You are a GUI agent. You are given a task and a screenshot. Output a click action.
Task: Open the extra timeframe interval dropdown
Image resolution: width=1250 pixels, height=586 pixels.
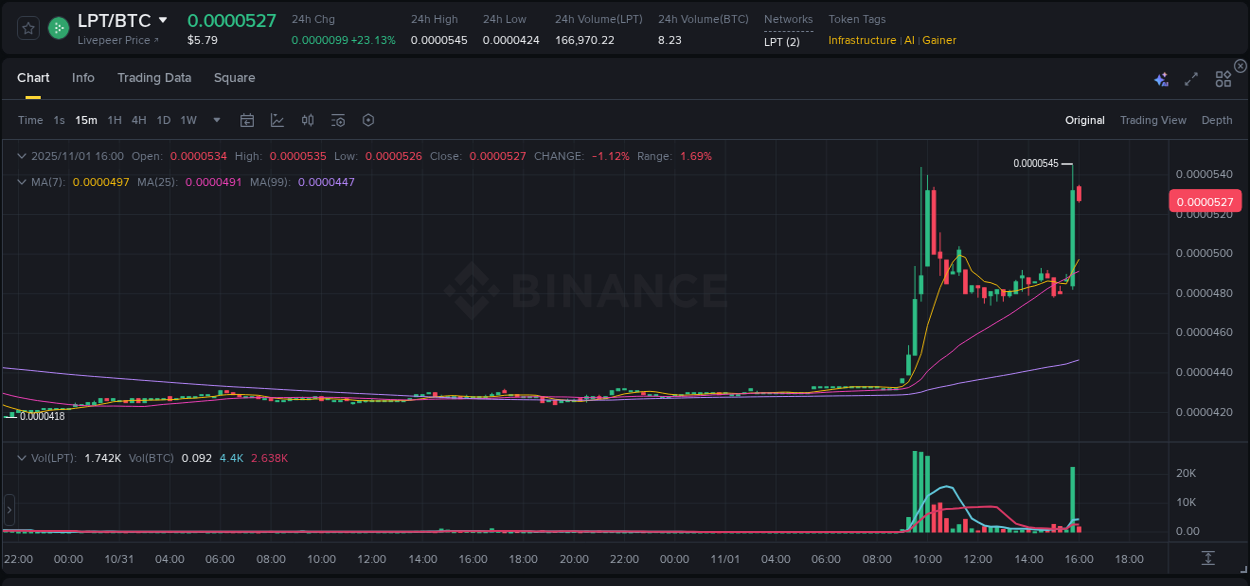click(x=215, y=120)
